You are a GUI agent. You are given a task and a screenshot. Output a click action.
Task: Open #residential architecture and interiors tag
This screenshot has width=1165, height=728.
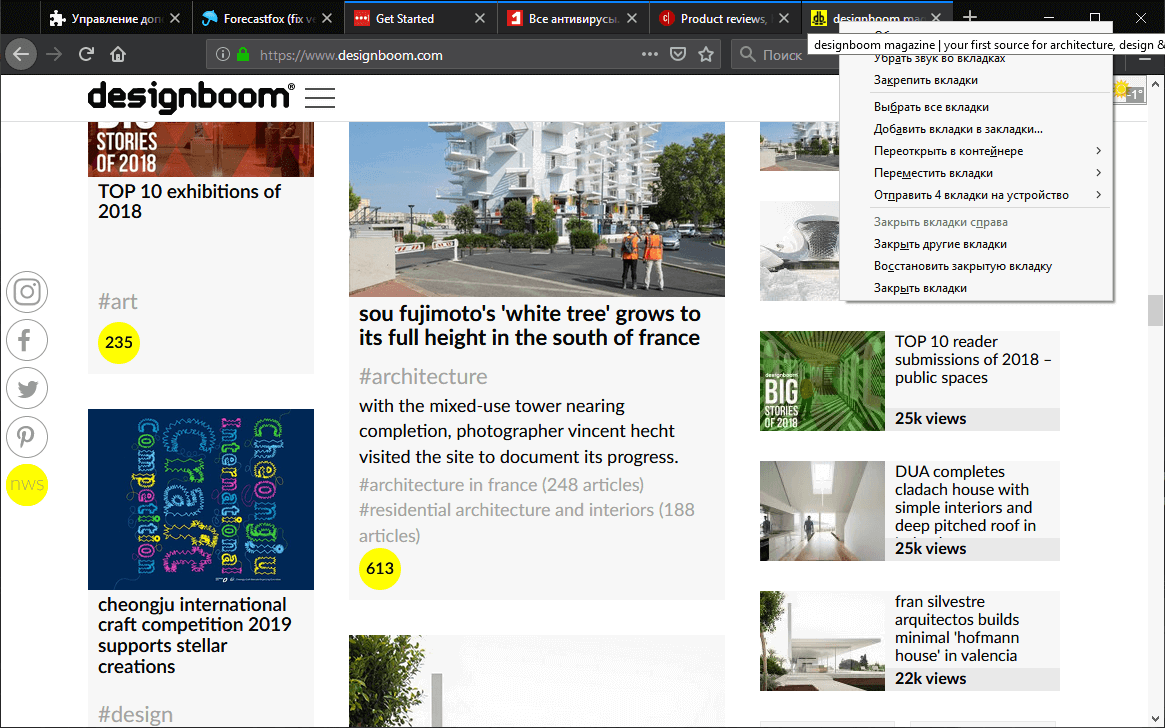(x=527, y=522)
